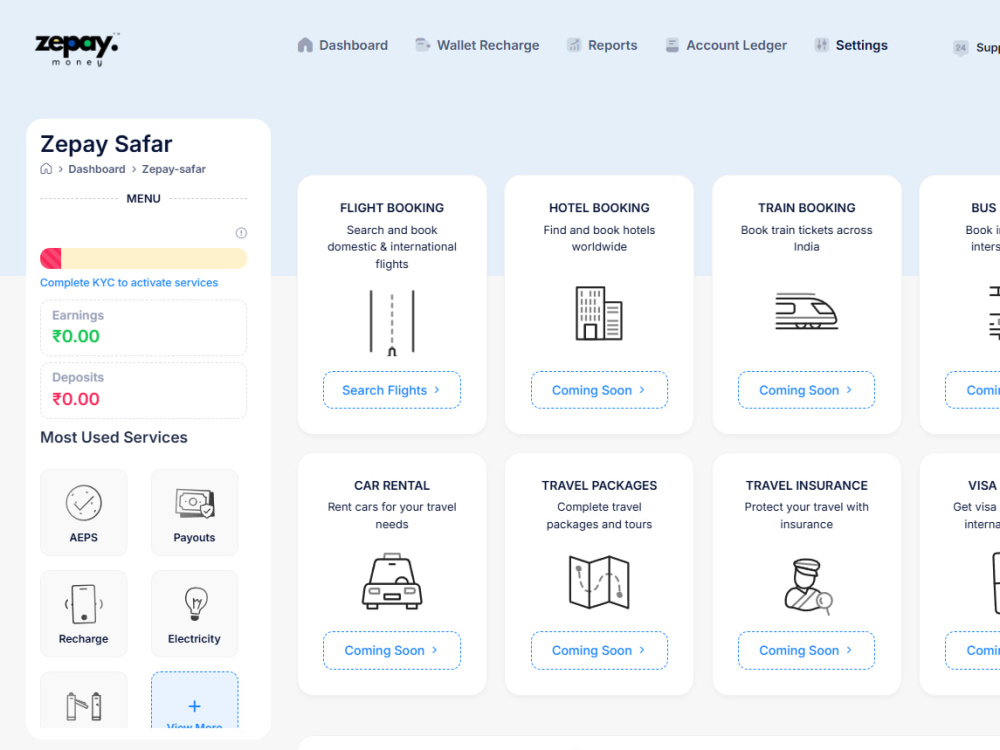Click the TRAIN BOOKING card title
1000x750 pixels.
(806, 208)
